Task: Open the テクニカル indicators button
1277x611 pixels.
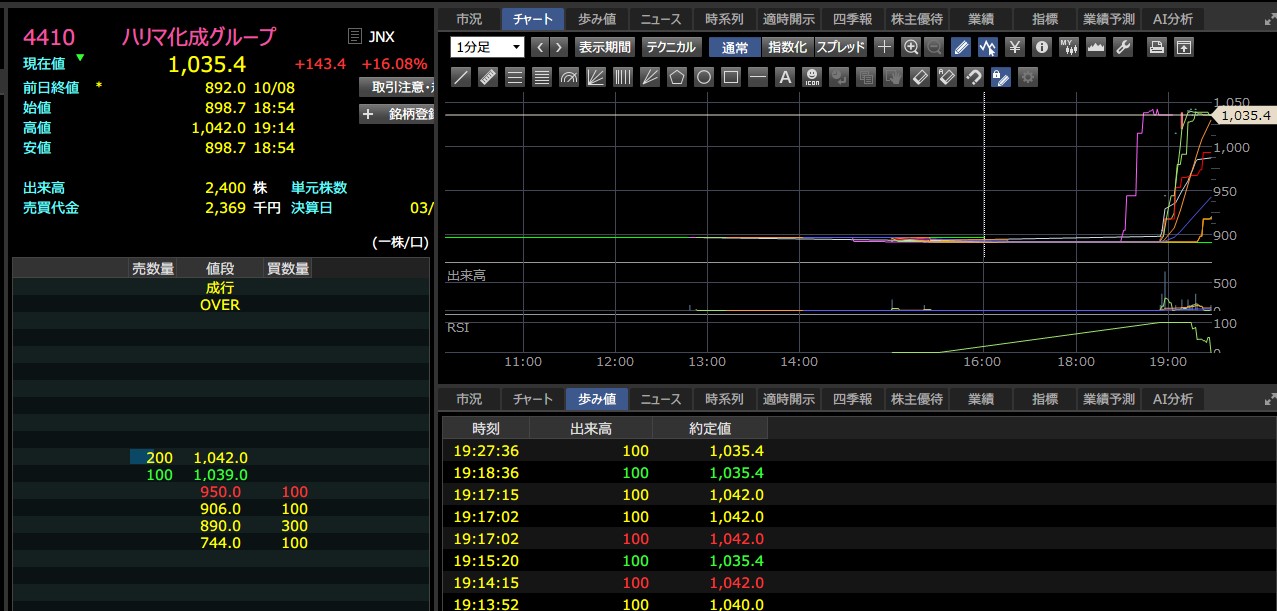Action: coord(670,47)
